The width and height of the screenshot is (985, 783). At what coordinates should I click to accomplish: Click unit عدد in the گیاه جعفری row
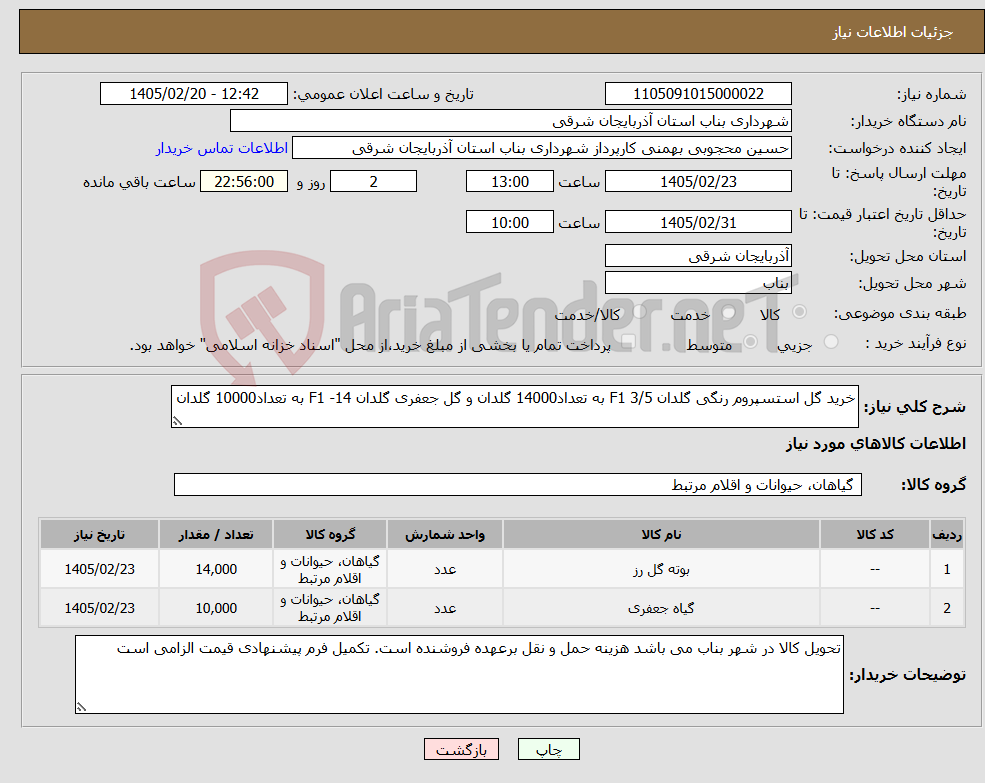coord(445,608)
